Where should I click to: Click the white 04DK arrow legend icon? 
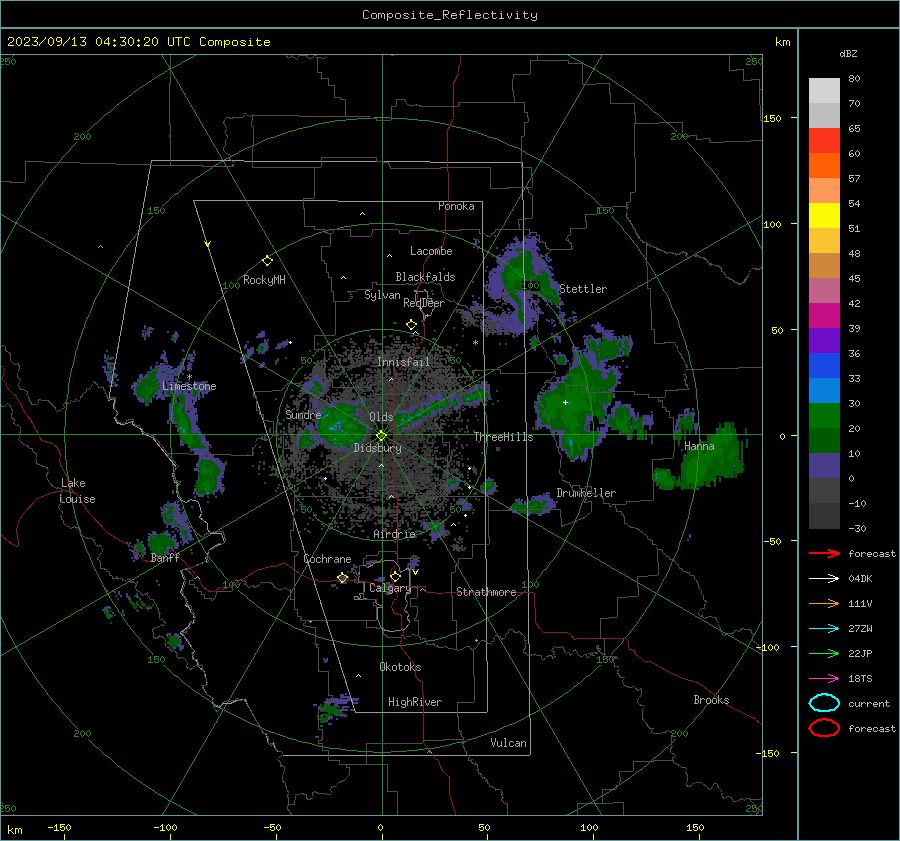[x=824, y=579]
